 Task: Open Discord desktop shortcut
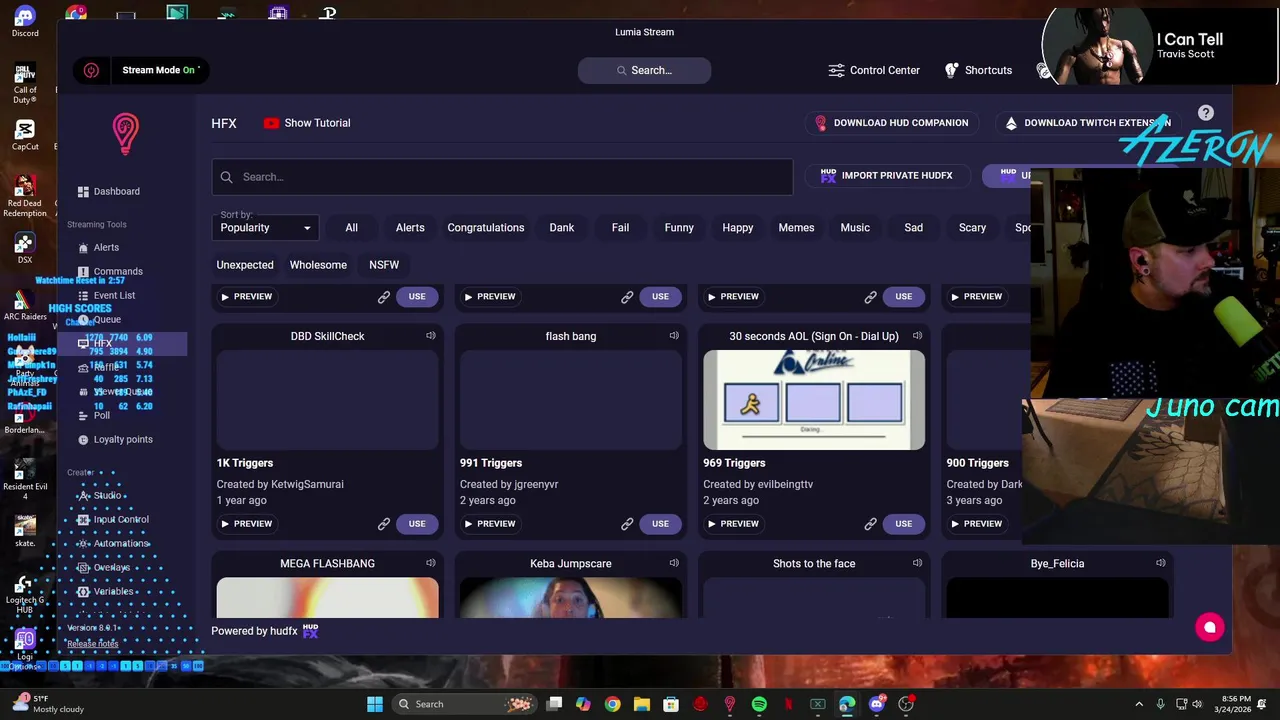click(25, 22)
